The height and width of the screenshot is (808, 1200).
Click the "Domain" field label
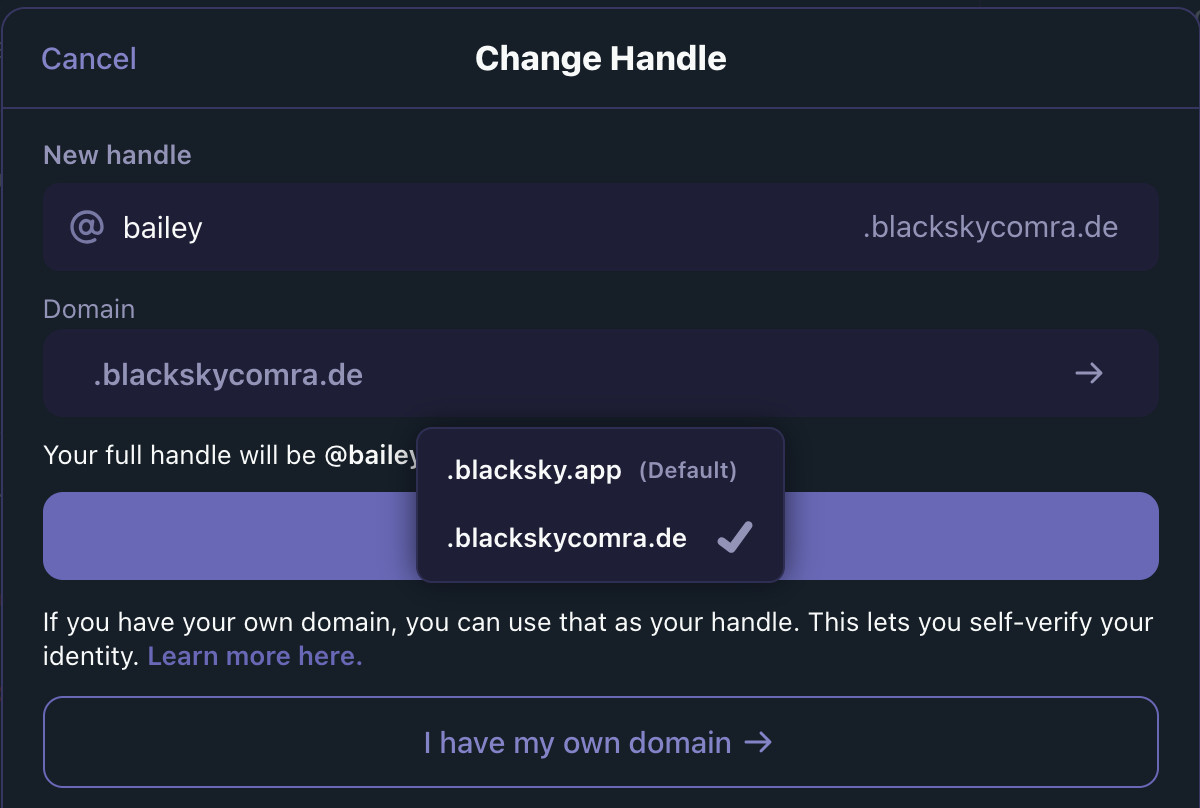(x=89, y=308)
